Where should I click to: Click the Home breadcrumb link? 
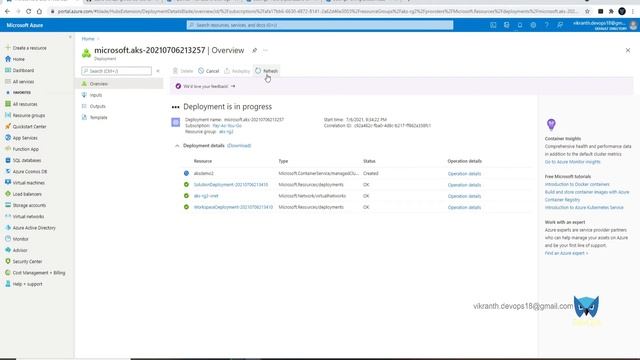88,39
